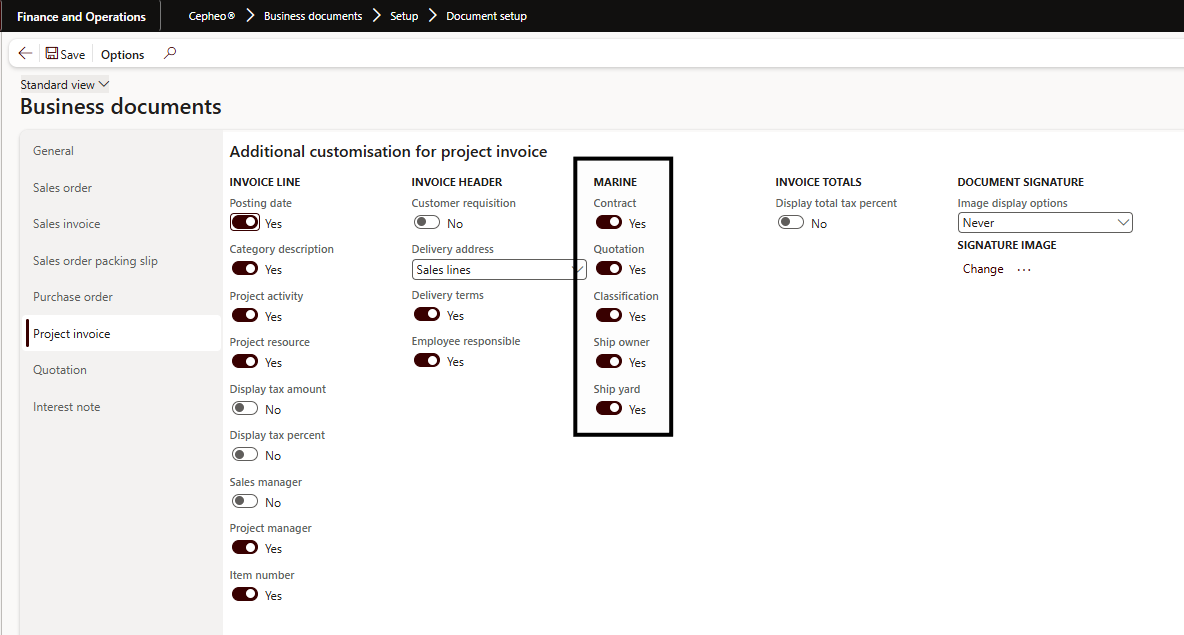This screenshot has width=1184, height=635.
Task: Click the search magnifier icon
Action: click(x=170, y=54)
